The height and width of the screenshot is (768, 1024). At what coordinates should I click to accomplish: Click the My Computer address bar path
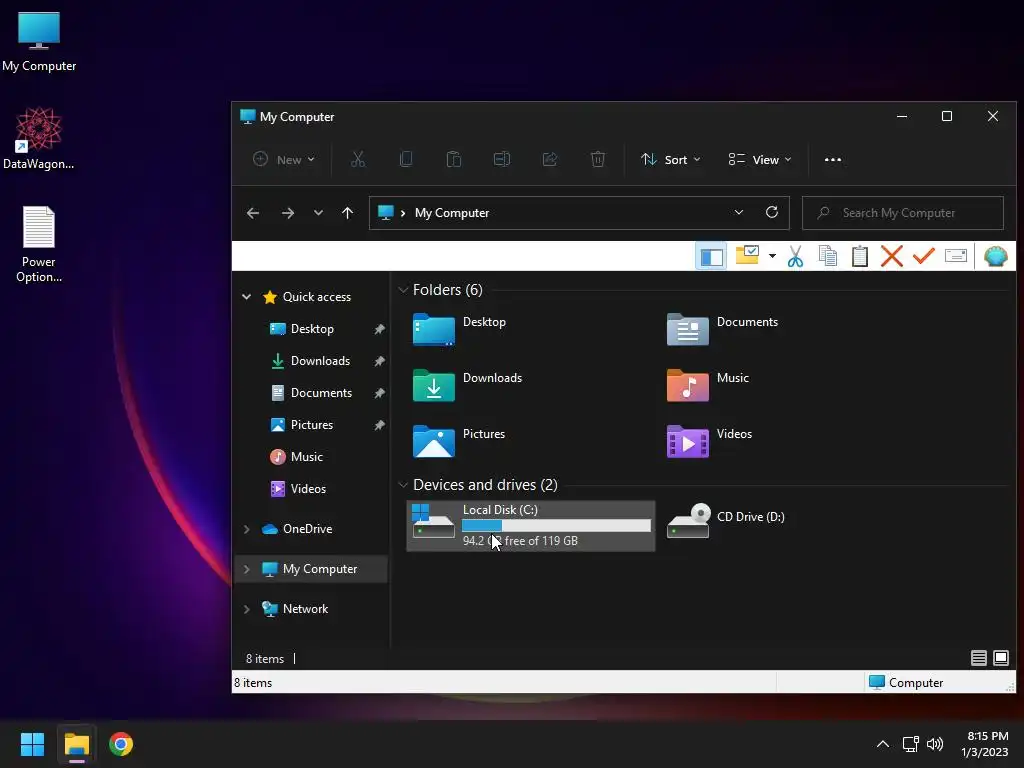pyautogui.click(x=452, y=213)
